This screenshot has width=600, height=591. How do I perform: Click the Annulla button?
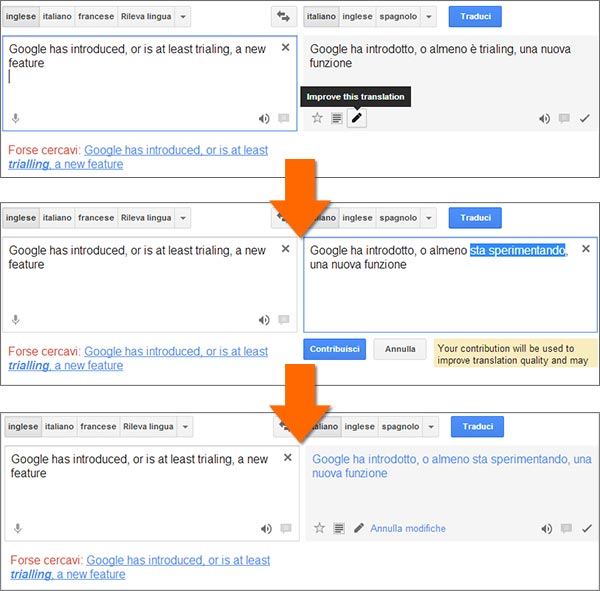tap(400, 349)
